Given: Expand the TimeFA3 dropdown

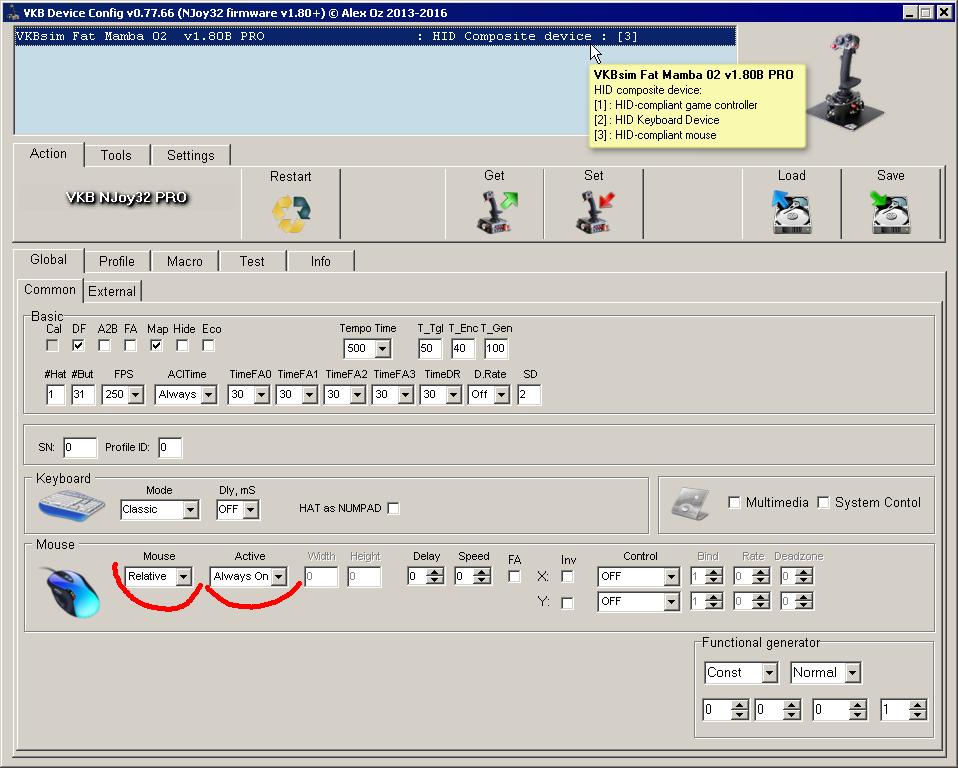Looking at the screenshot, I should [406, 395].
